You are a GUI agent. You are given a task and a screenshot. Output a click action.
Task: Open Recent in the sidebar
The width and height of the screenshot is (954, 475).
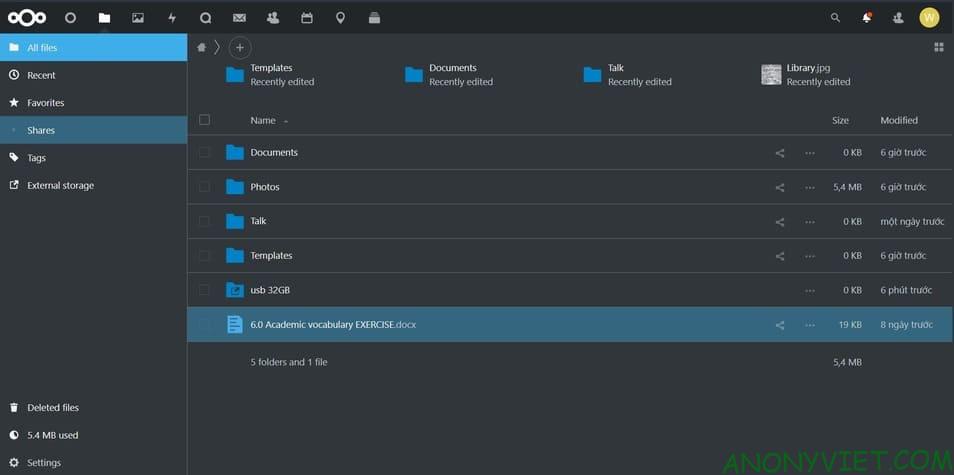tap(41, 75)
